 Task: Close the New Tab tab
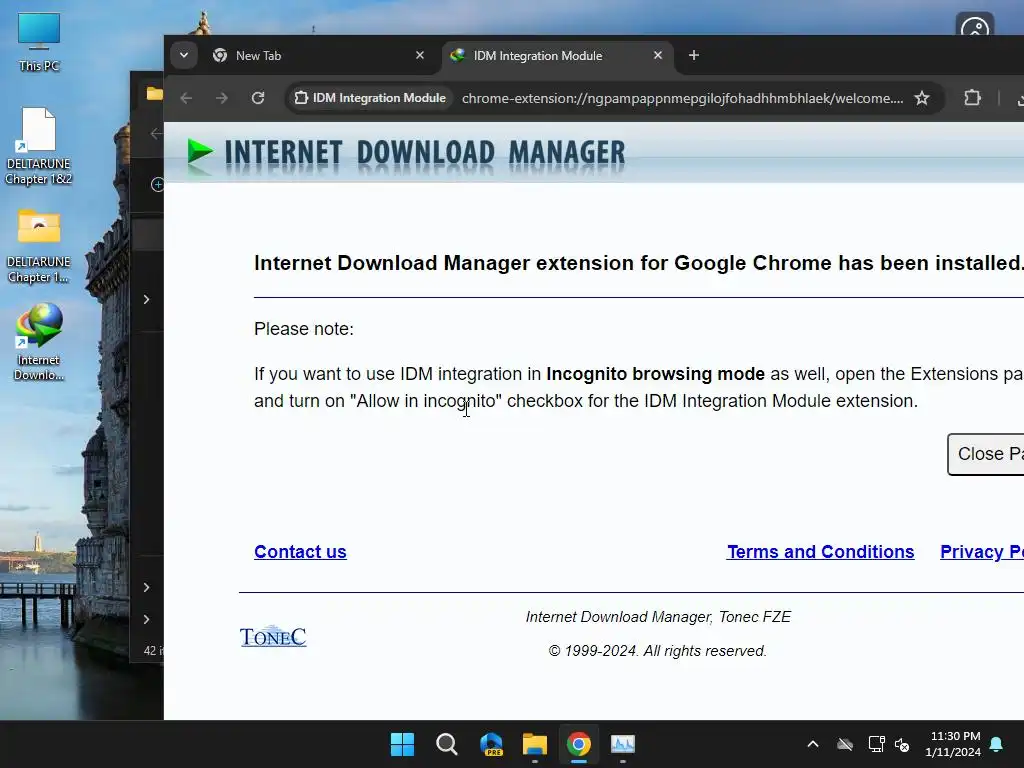pos(420,56)
